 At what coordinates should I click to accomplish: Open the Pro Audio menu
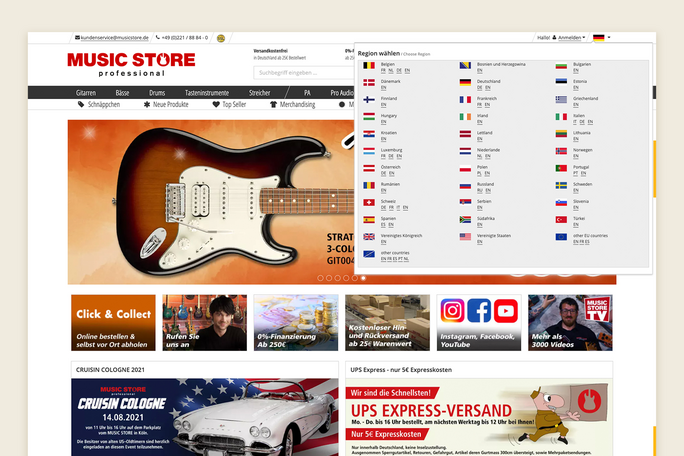tap(342, 93)
